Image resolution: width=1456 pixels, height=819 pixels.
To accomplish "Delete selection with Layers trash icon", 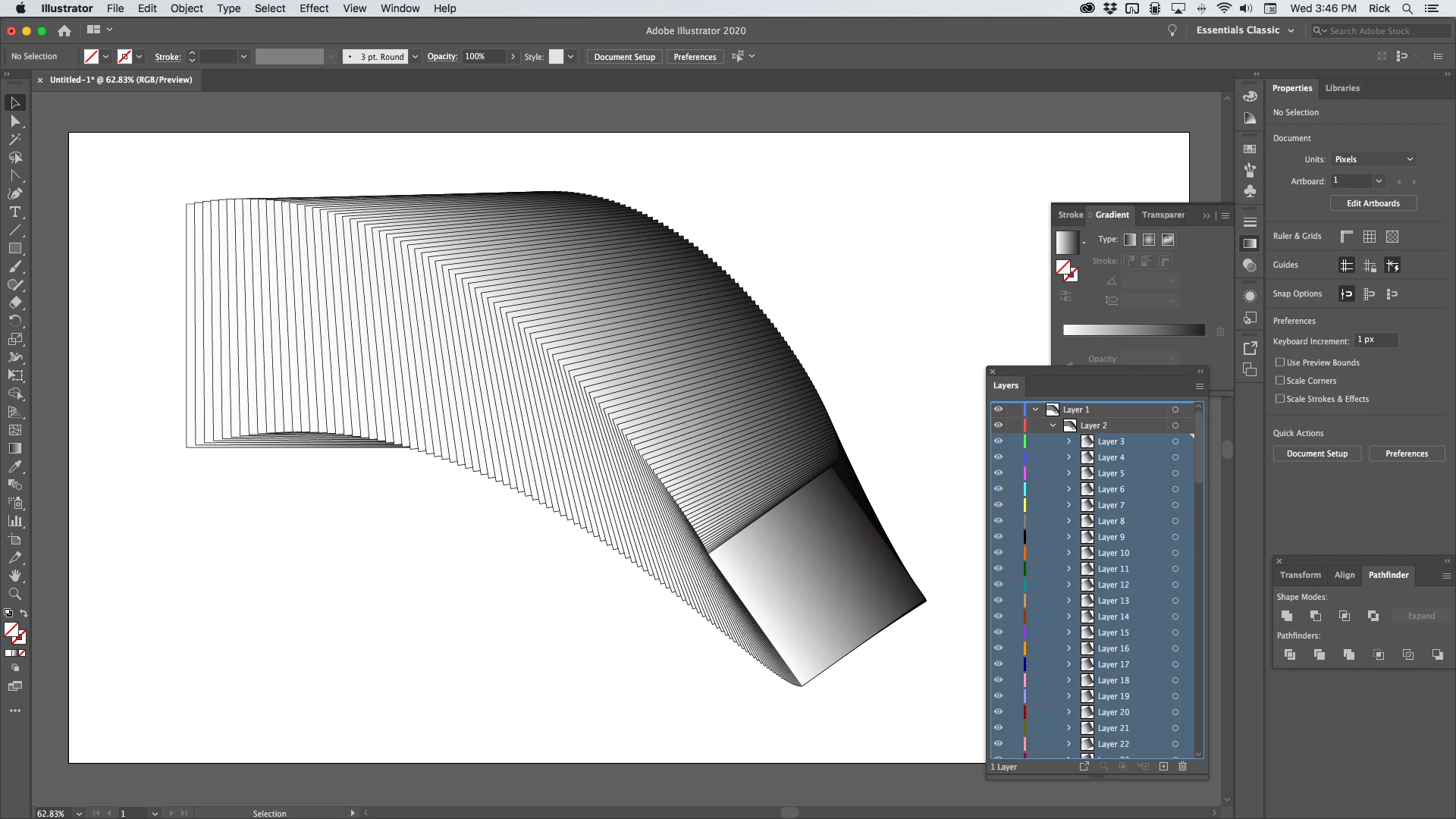I will point(1182,767).
